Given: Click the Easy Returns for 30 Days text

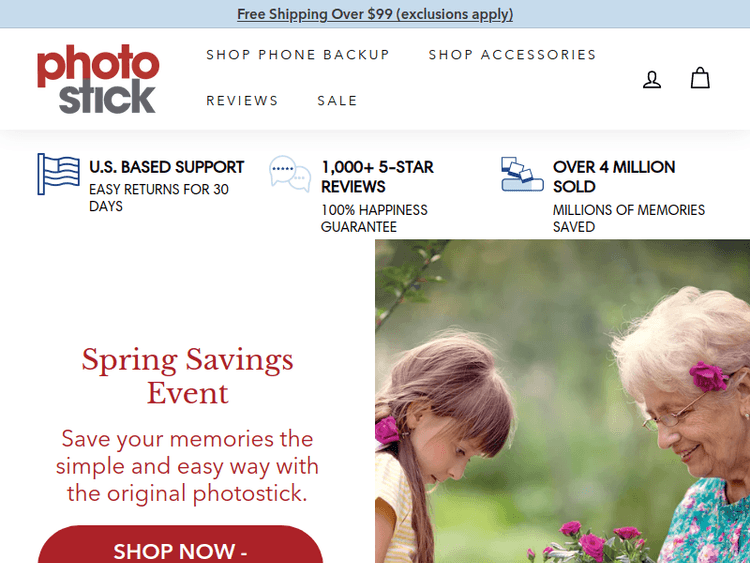Looking at the screenshot, I should coord(159,198).
